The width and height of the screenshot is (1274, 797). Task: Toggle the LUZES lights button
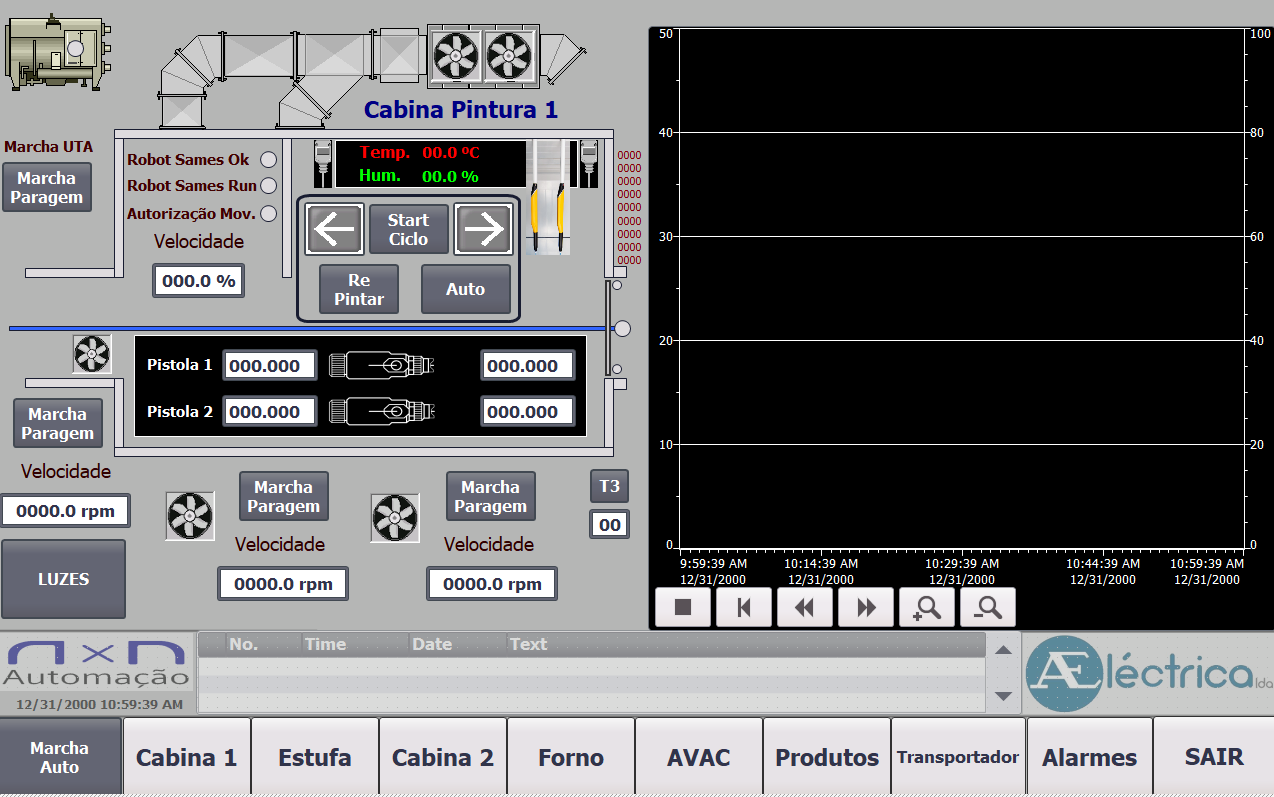pyautogui.click(x=64, y=579)
